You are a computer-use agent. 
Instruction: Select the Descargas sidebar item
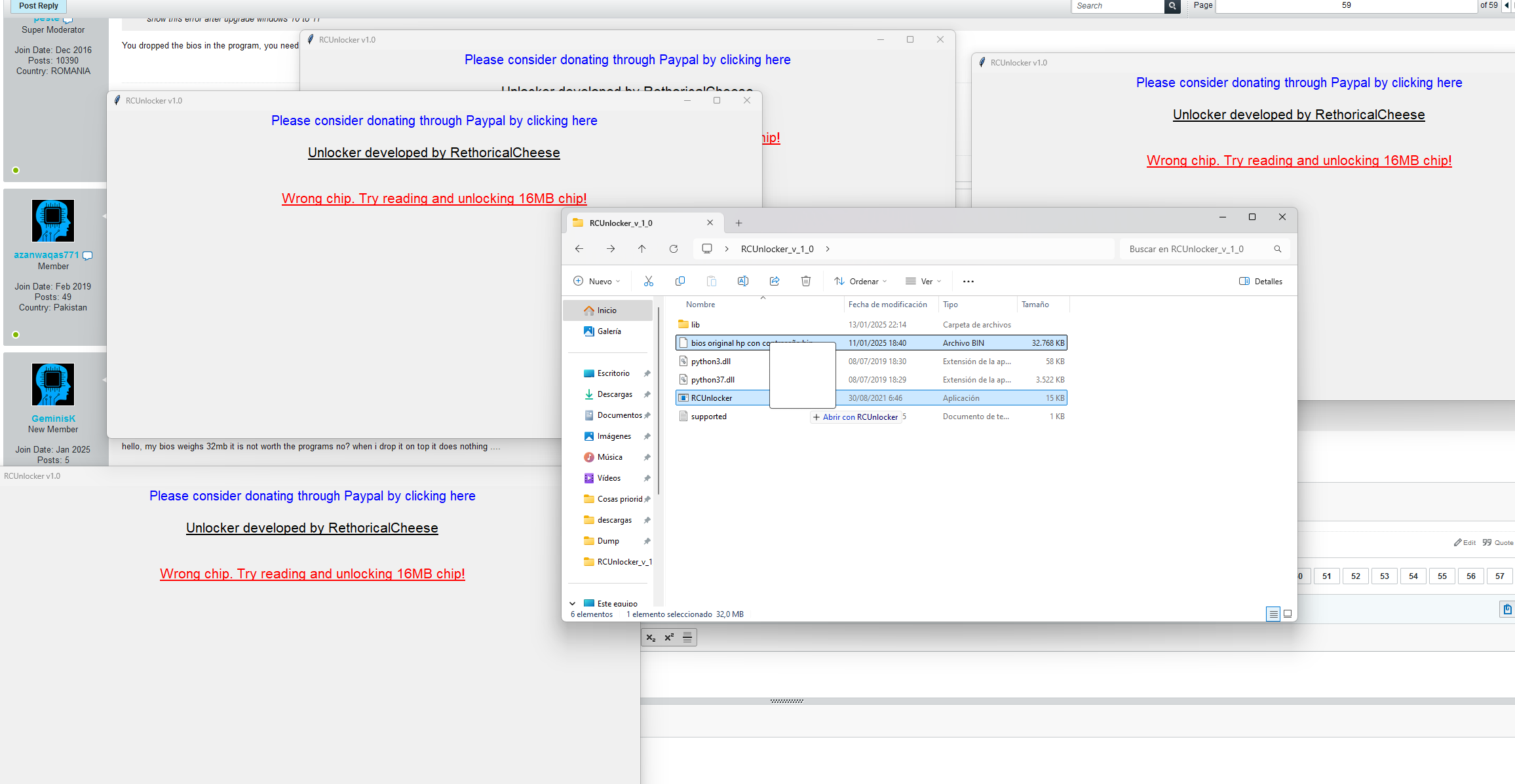[x=614, y=394]
